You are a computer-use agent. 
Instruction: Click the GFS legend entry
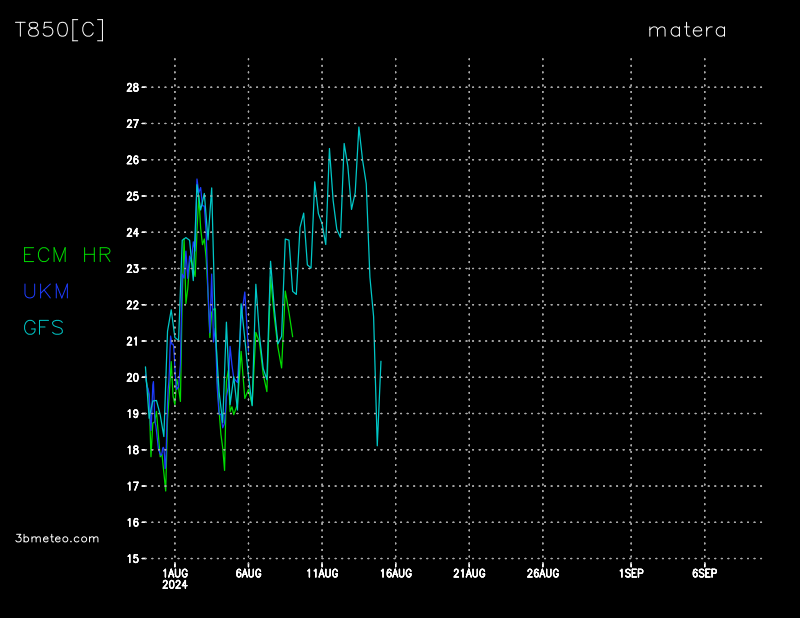point(43,327)
